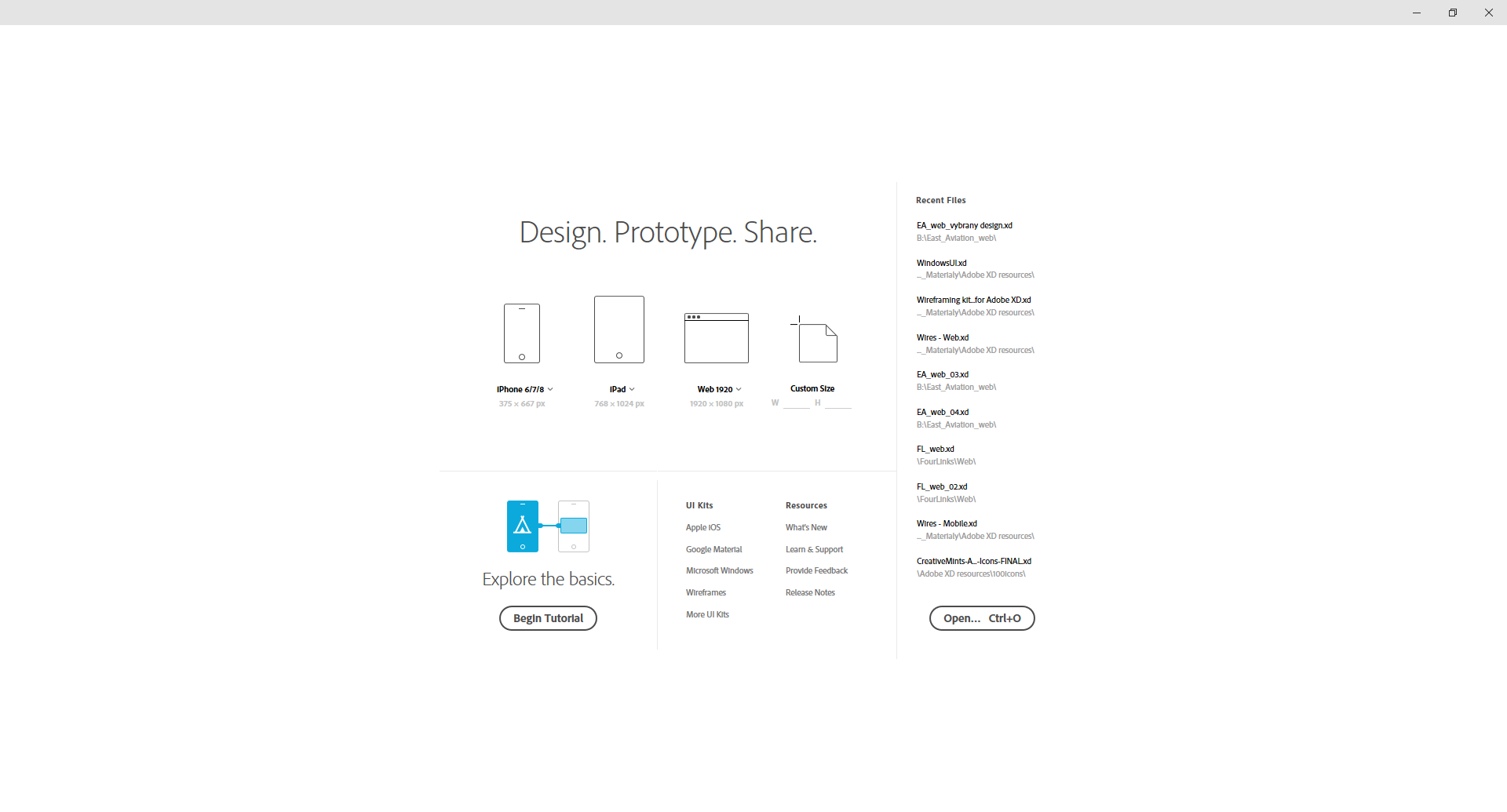Image resolution: width=1507 pixels, height=812 pixels.
Task: Open the iPad size dropdown
Action: pyautogui.click(x=633, y=389)
